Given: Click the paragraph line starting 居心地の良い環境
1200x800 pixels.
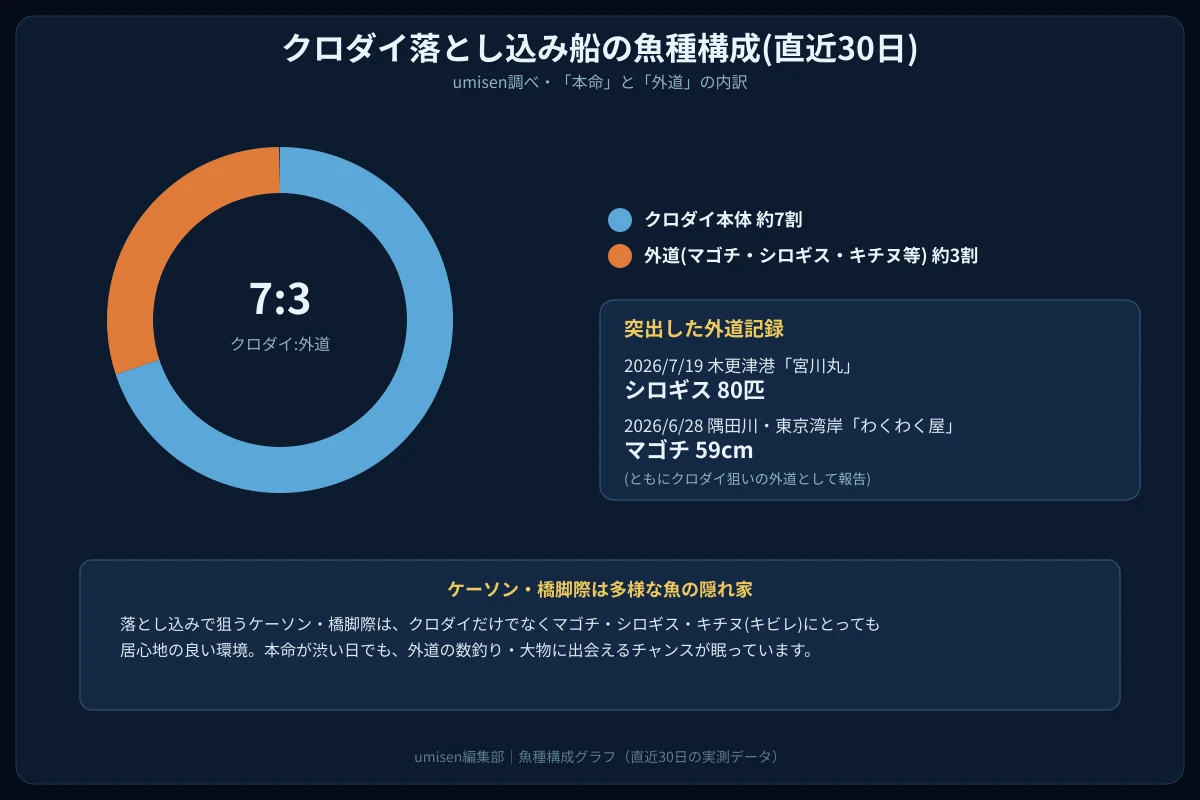Looking at the screenshot, I should (467, 650).
